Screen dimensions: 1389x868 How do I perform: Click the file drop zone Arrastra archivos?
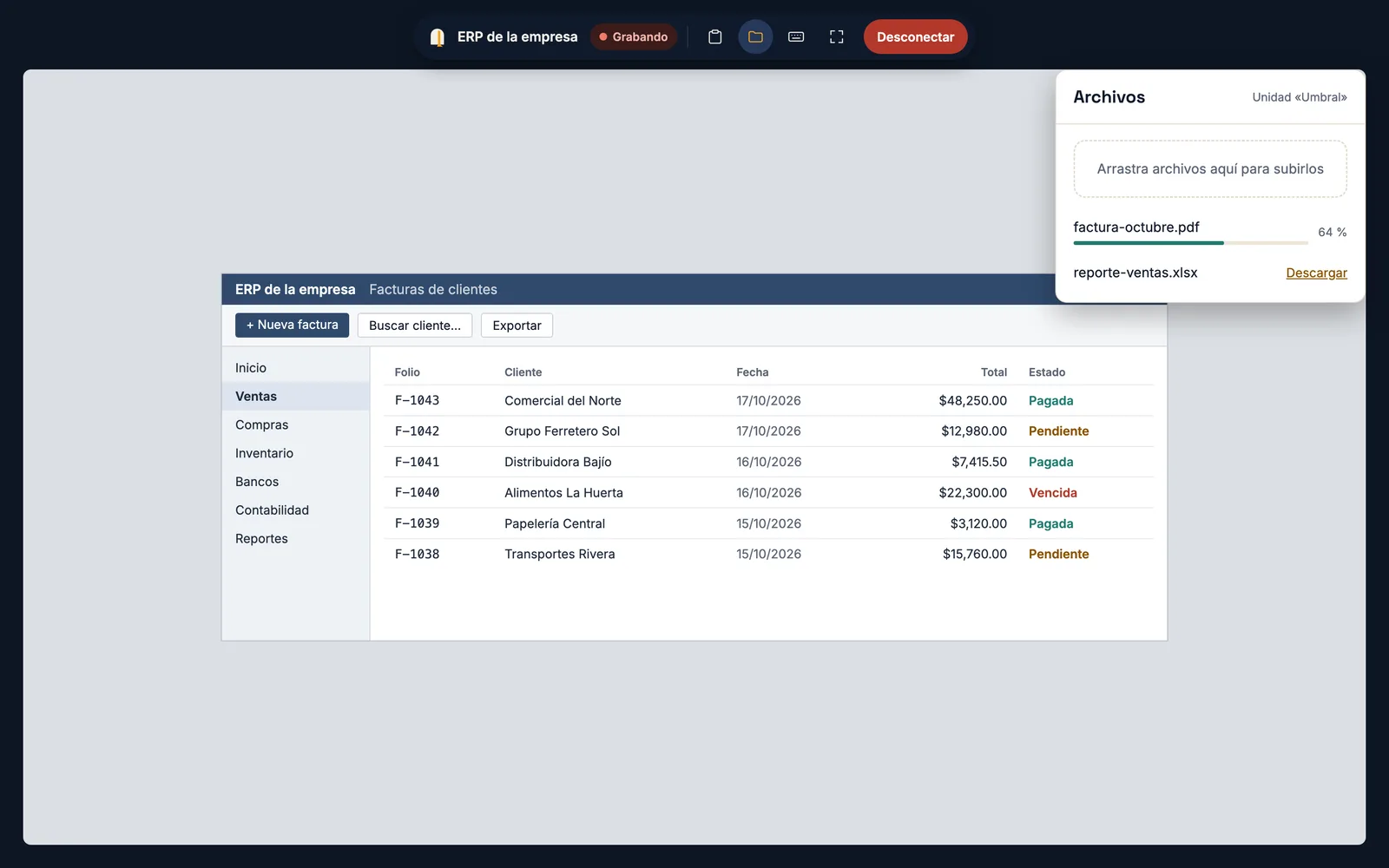[1210, 168]
